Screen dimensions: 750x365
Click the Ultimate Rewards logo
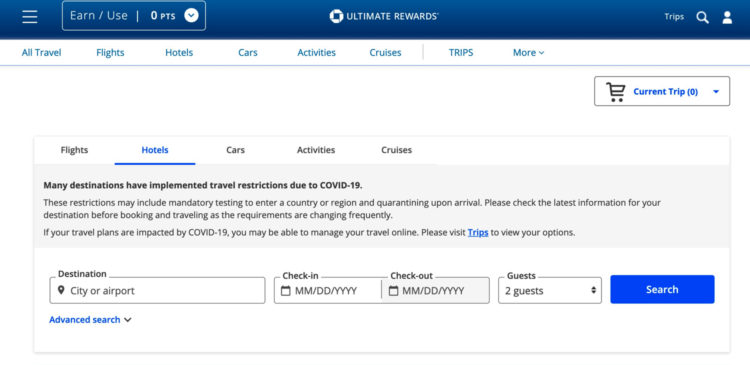pos(384,16)
